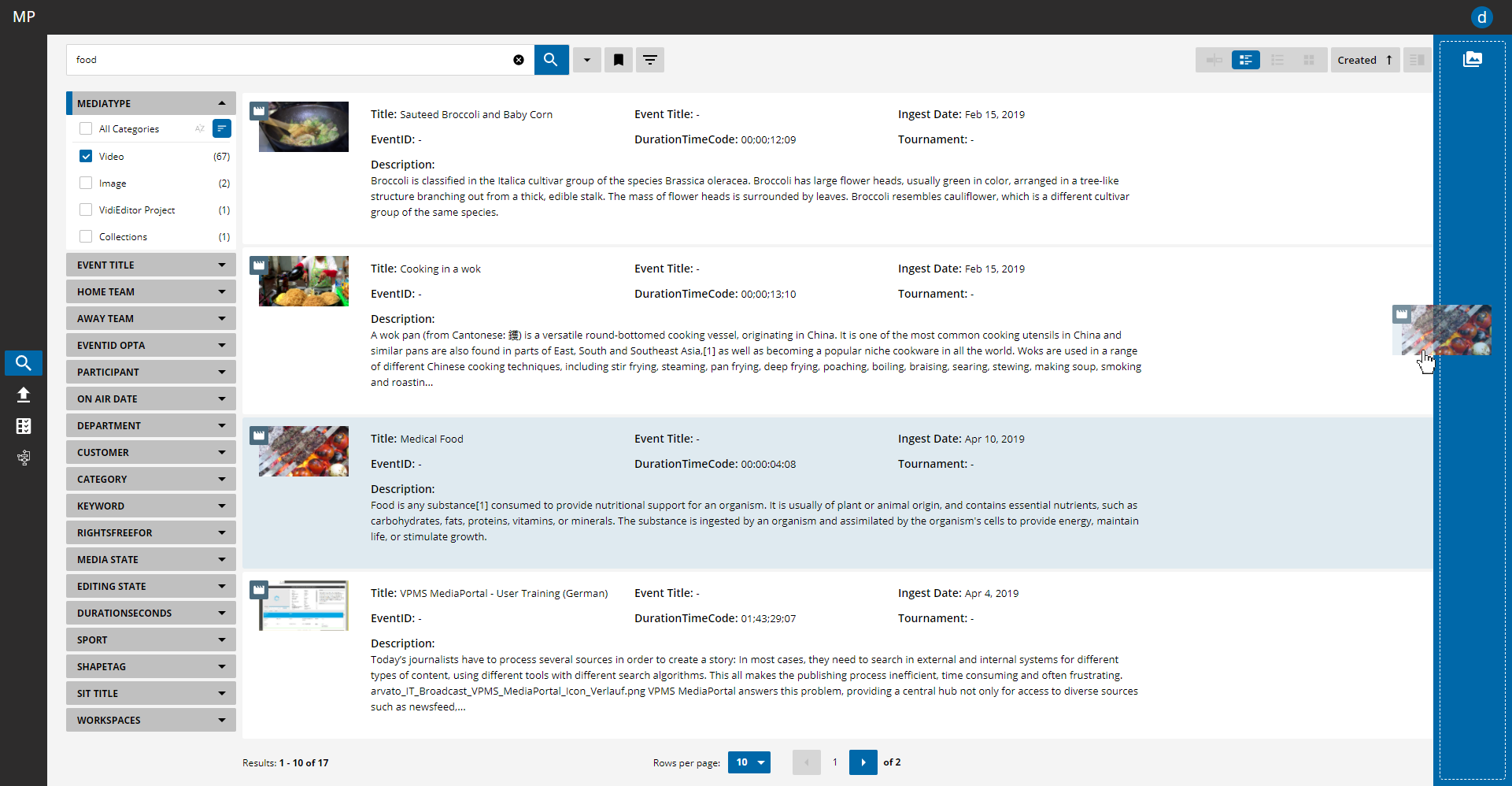Click the blue search magnifier button
Viewport: 1512px width, 786px height.
click(x=551, y=60)
